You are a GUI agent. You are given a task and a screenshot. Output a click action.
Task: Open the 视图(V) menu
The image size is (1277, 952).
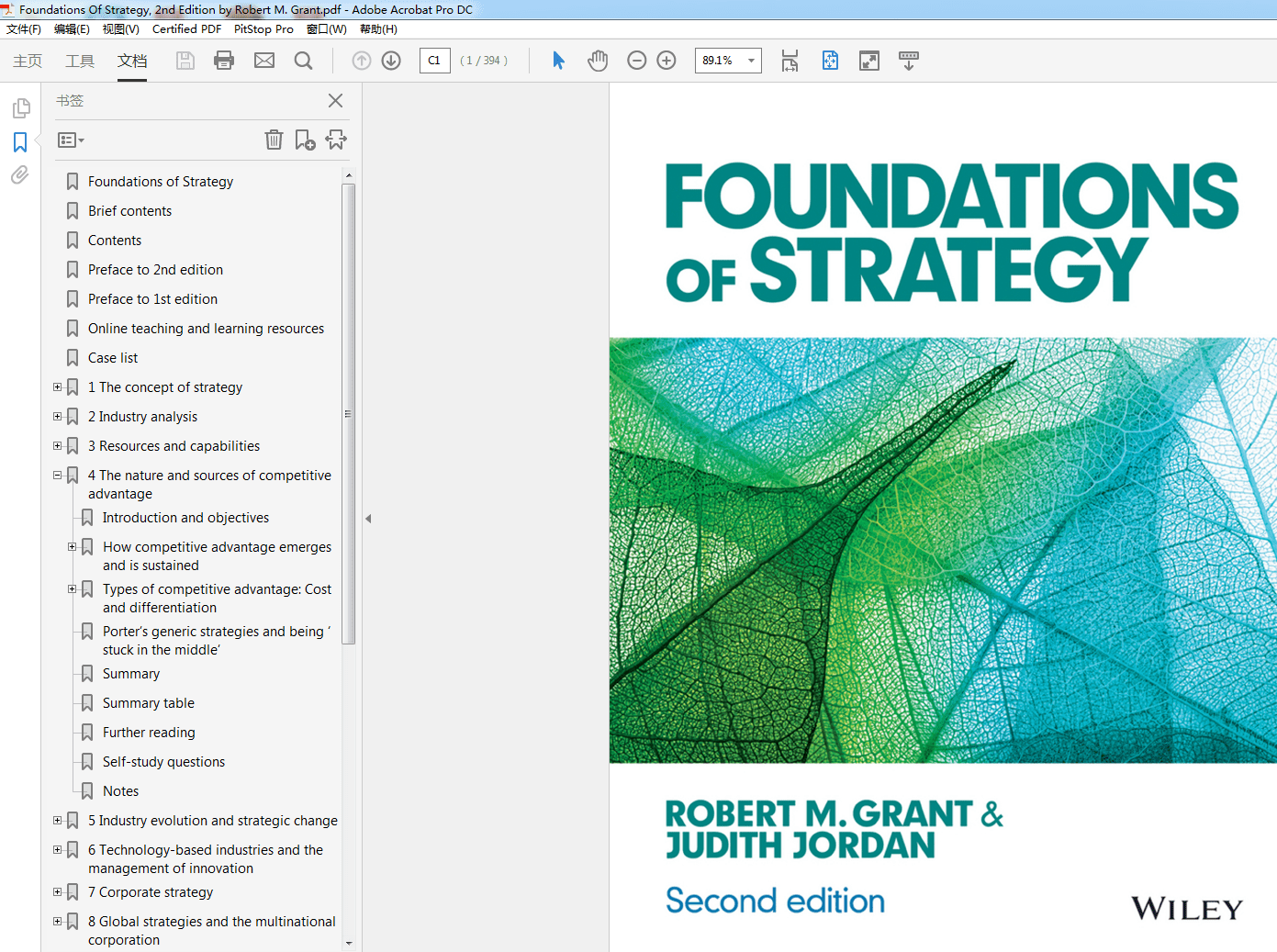click(120, 29)
